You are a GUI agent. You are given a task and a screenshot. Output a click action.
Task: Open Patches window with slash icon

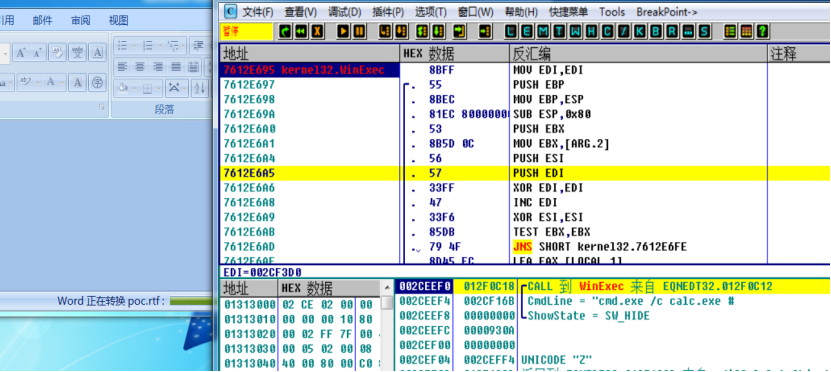tap(624, 32)
